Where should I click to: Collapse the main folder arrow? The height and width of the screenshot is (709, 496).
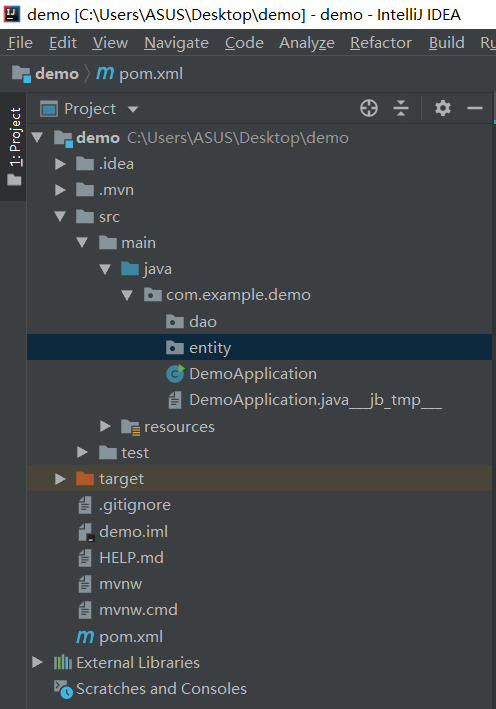(x=82, y=242)
